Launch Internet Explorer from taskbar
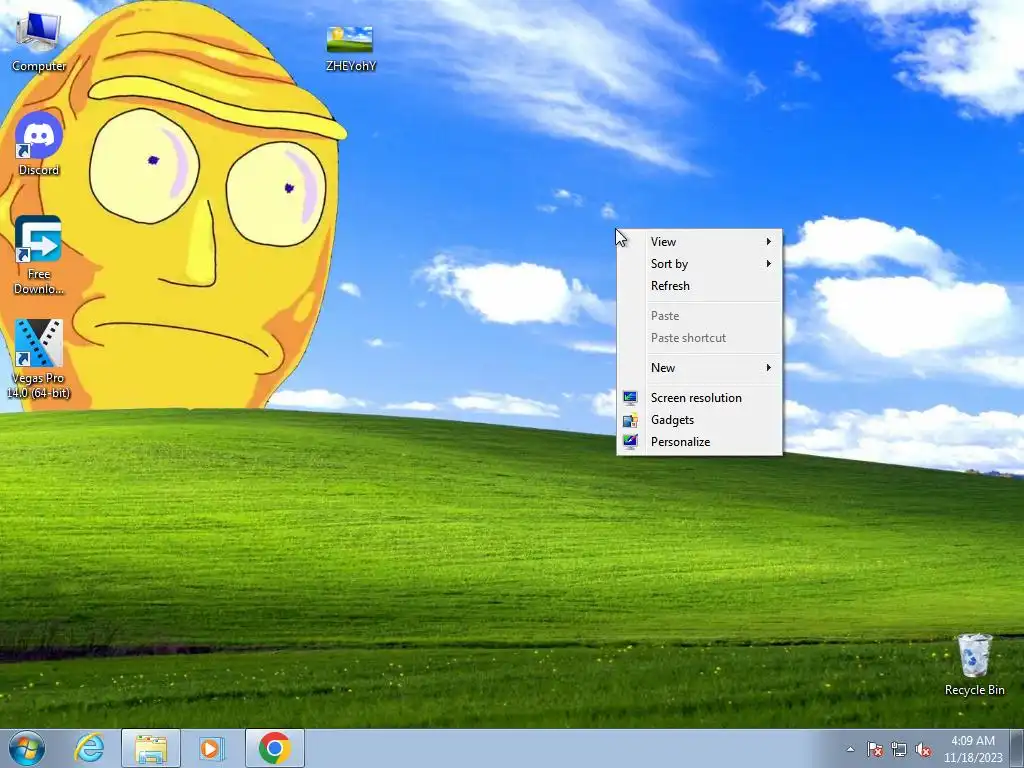Image resolution: width=1024 pixels, height=768 pixels. [x=89, y=748]
